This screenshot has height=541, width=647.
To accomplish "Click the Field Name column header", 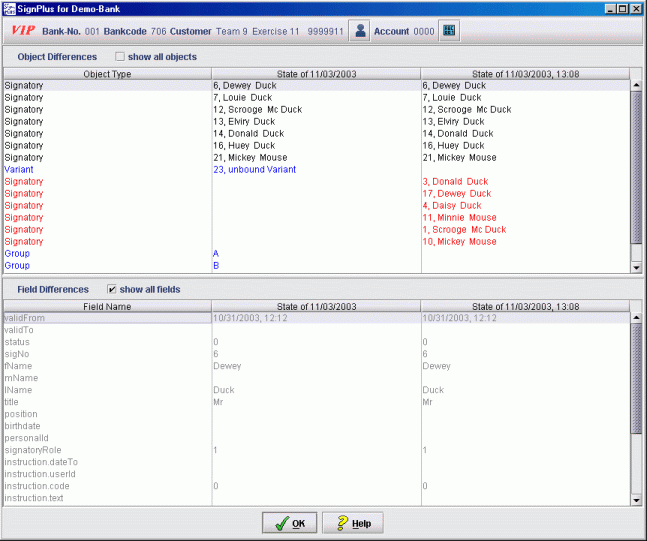I will (x=106, y=306).
